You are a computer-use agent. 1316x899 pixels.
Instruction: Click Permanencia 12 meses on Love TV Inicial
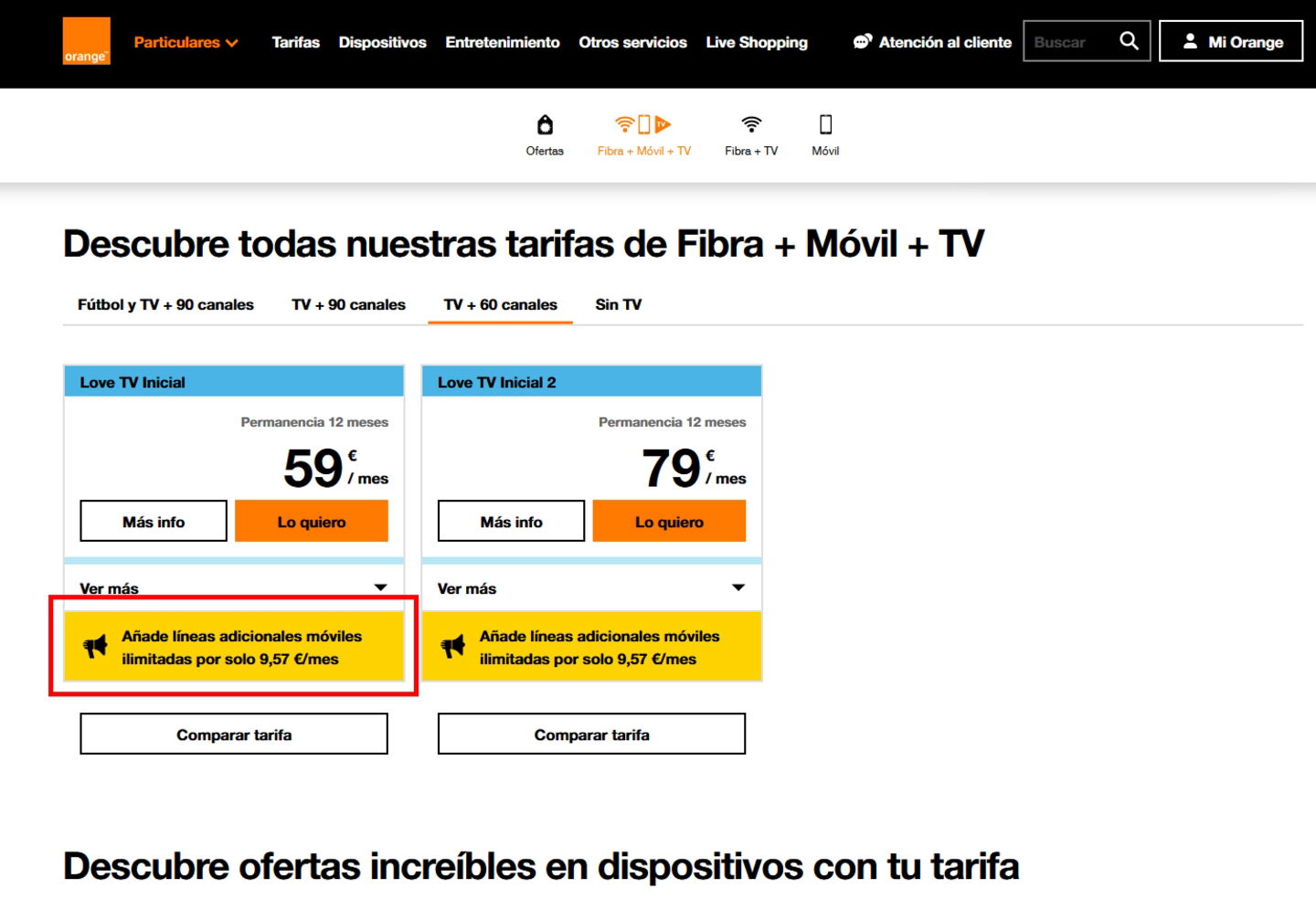coord(314,422)
